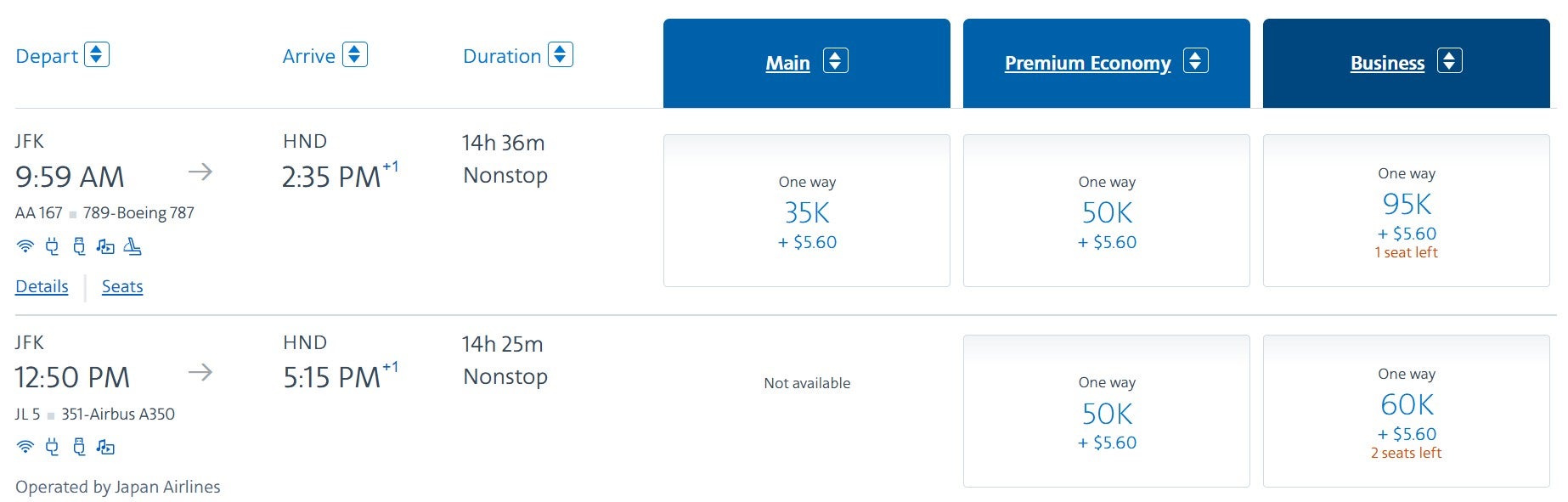Toggle the Depart column sort control

97,54
